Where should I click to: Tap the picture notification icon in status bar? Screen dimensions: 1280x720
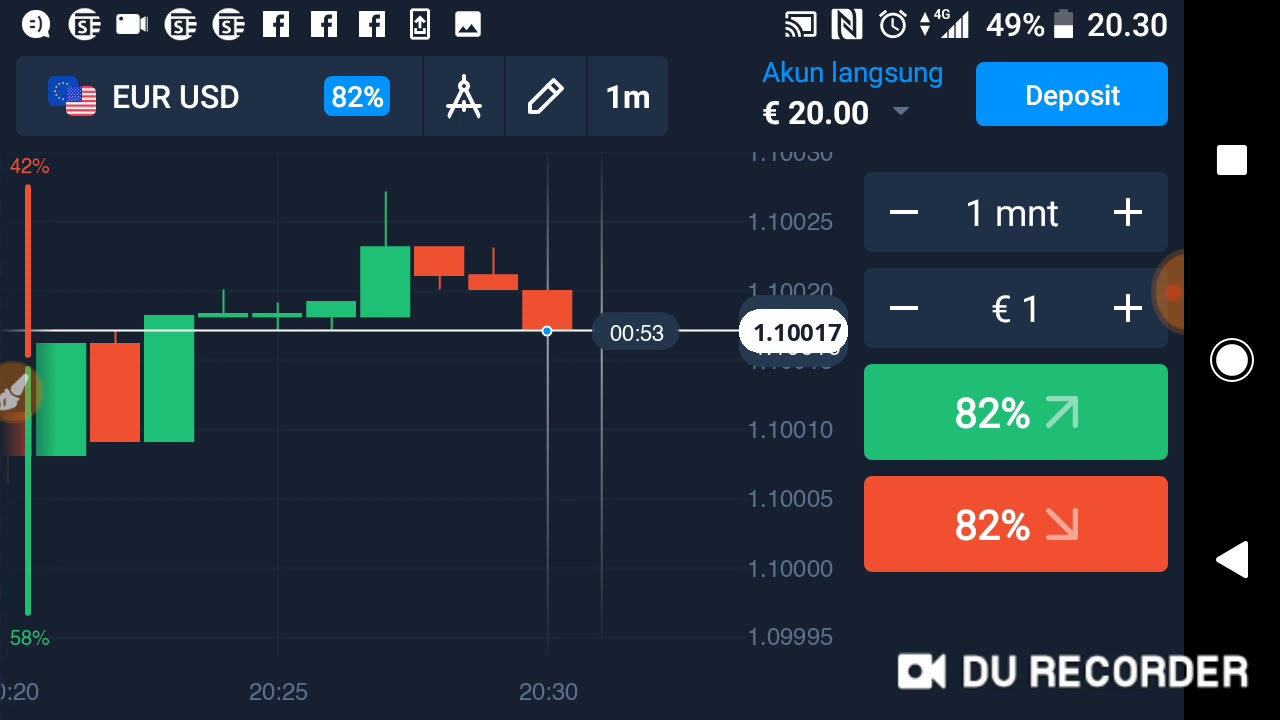(x=468, y=24)
